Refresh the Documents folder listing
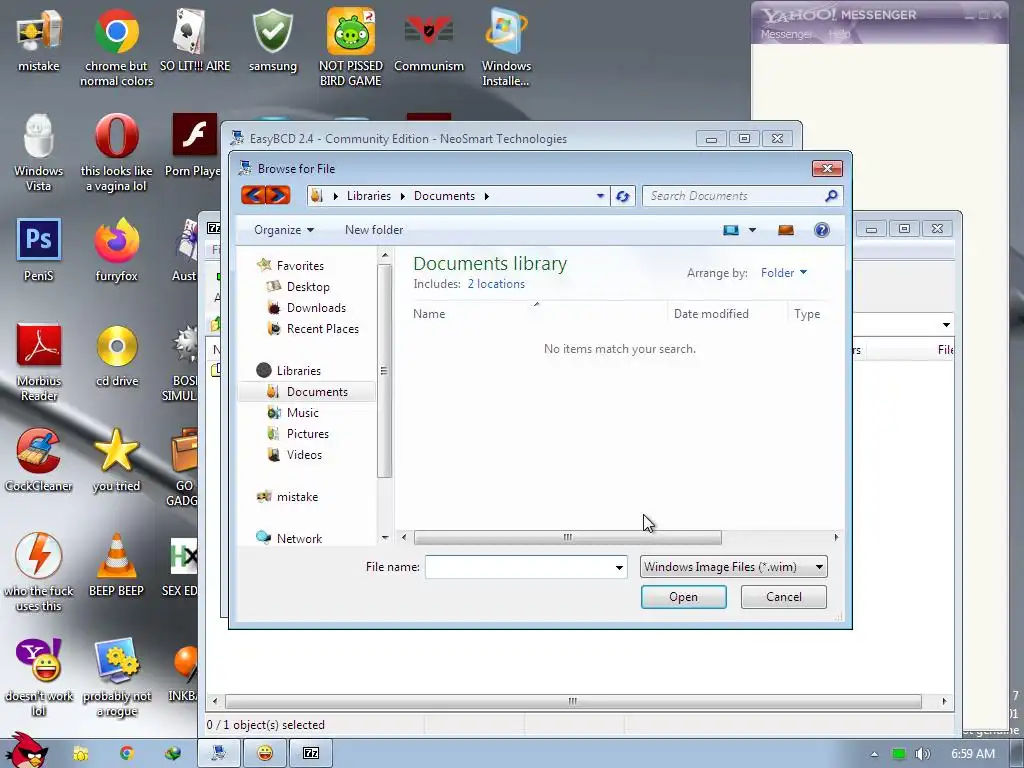1024x768 pixels. [622, 196]
